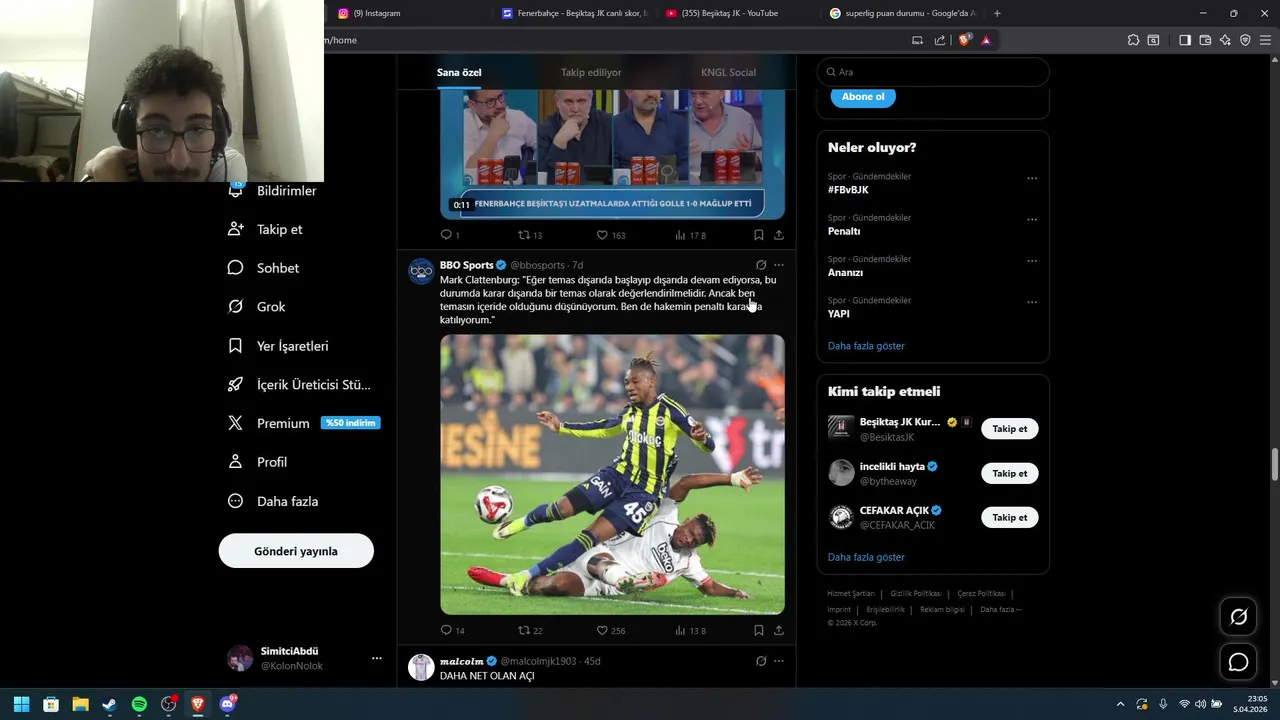Click the page vertical scrollbar thumb

click(x=1275, y=464)
